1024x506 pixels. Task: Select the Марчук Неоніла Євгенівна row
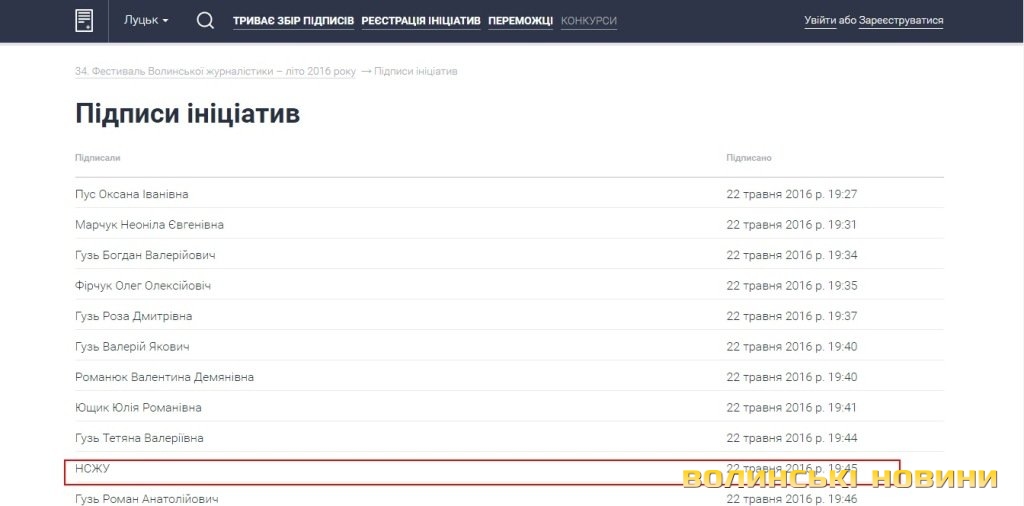coord(149,225)
